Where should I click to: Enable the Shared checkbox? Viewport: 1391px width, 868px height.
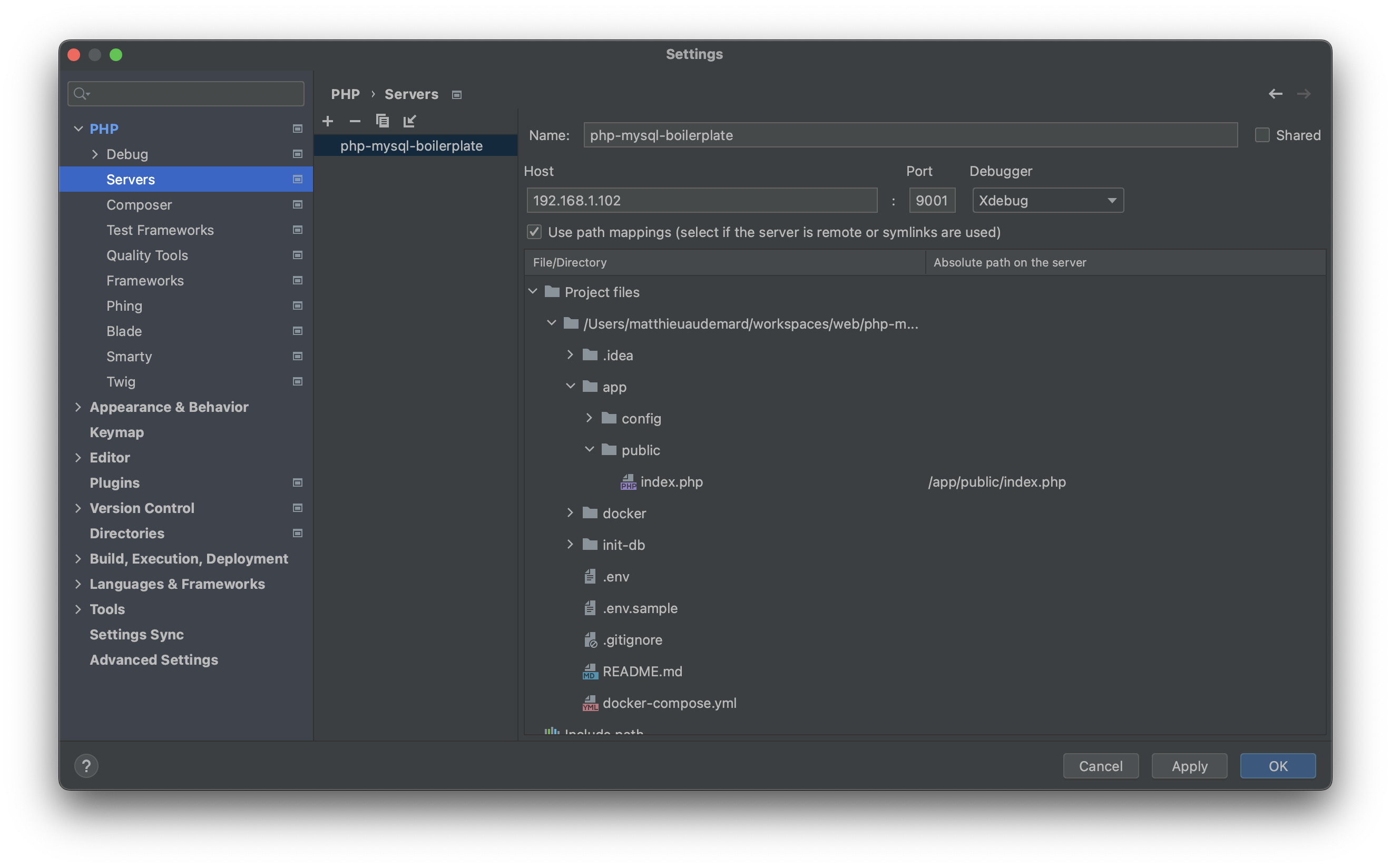point(1262,135)
